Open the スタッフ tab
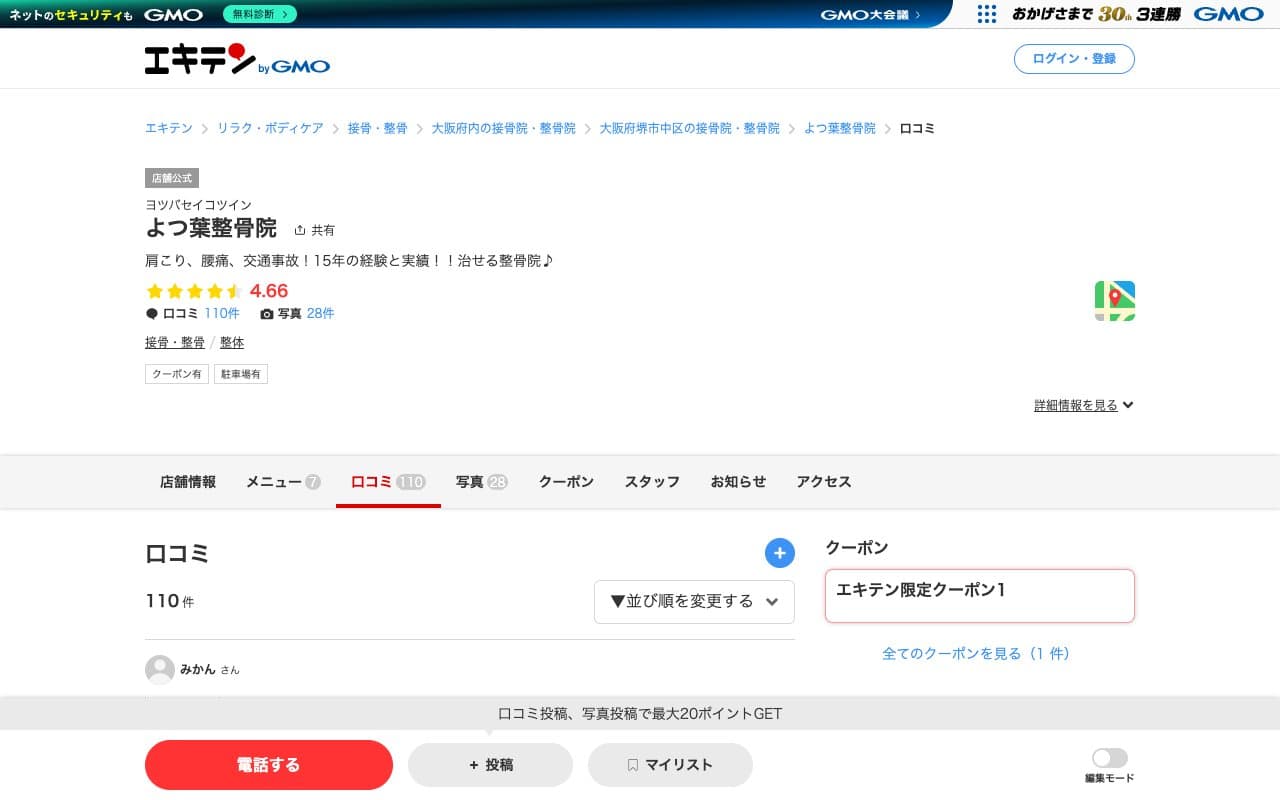 [x=651, y=481]
